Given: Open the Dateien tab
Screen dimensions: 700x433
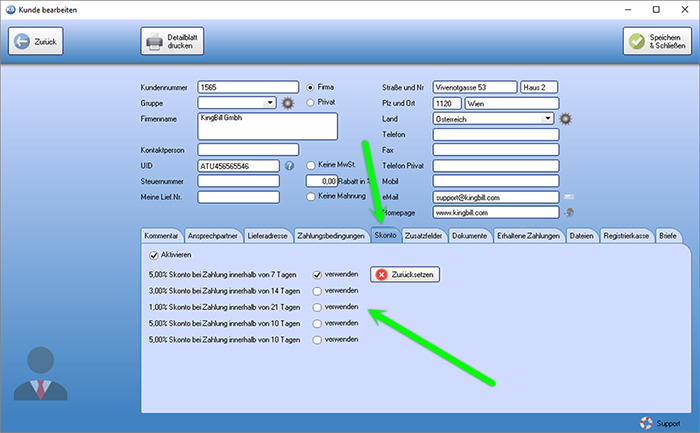Looking at the screenshot, I should point(582,236).
